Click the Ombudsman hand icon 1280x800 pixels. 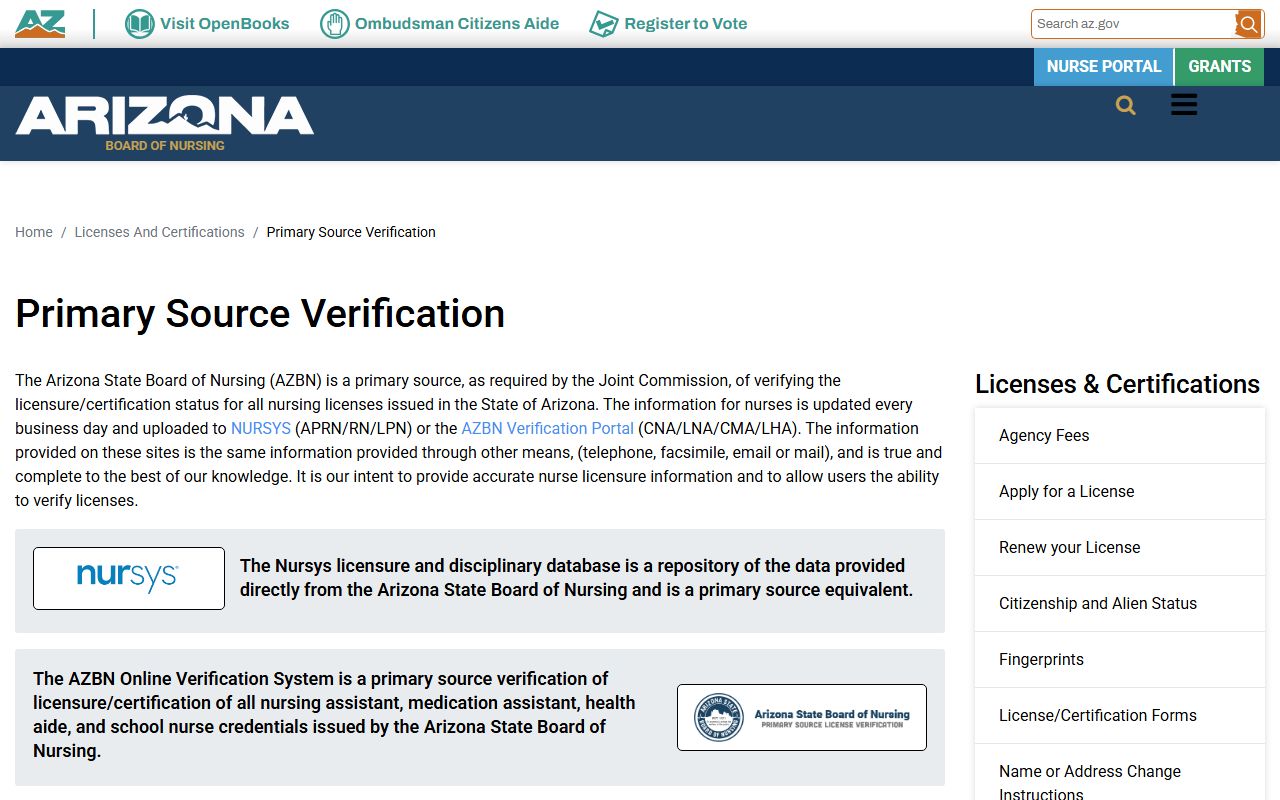(x=334, y=24)
